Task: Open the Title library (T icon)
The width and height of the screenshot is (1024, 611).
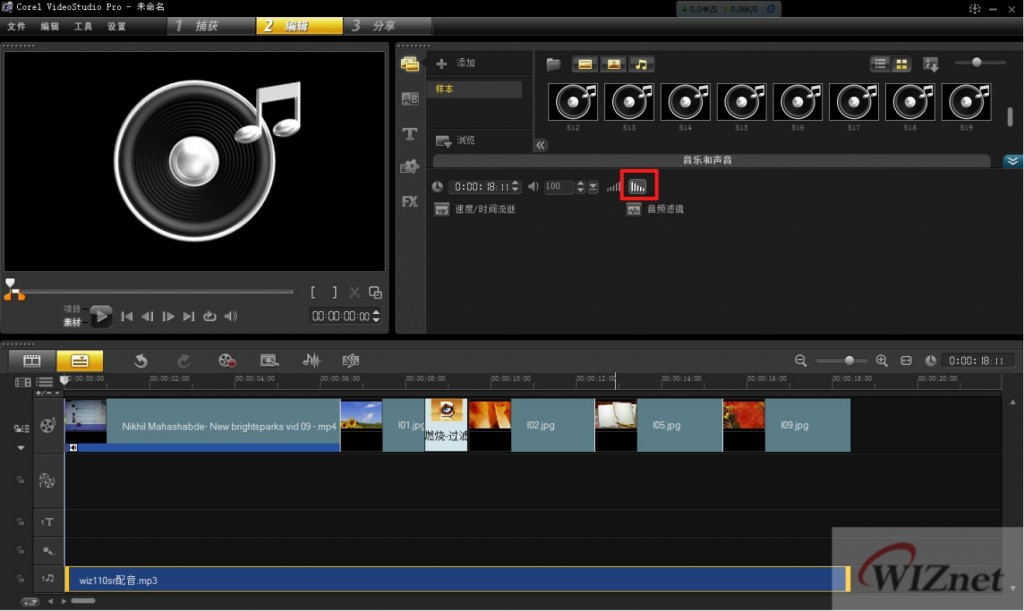Action: pos(410,134)
